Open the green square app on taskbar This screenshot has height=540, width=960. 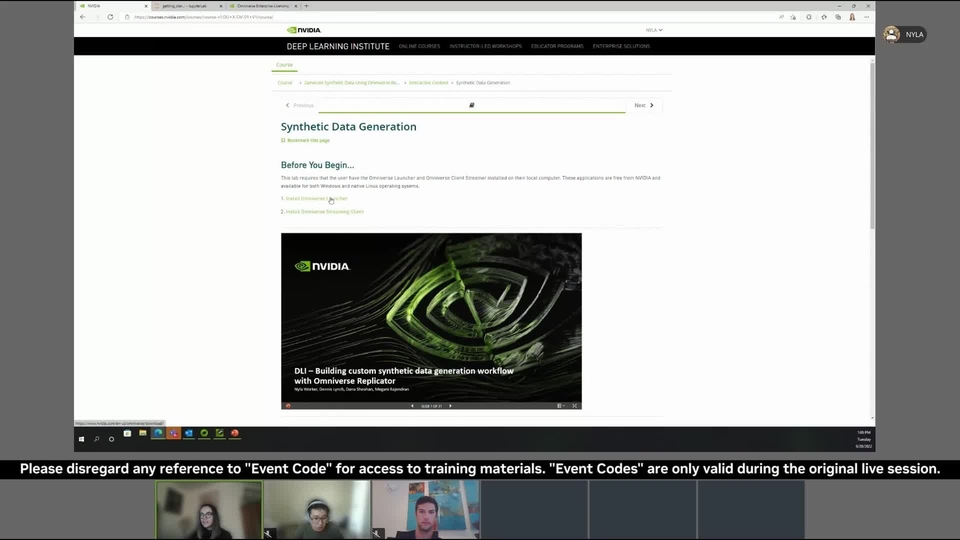click(x=219, y=433)
